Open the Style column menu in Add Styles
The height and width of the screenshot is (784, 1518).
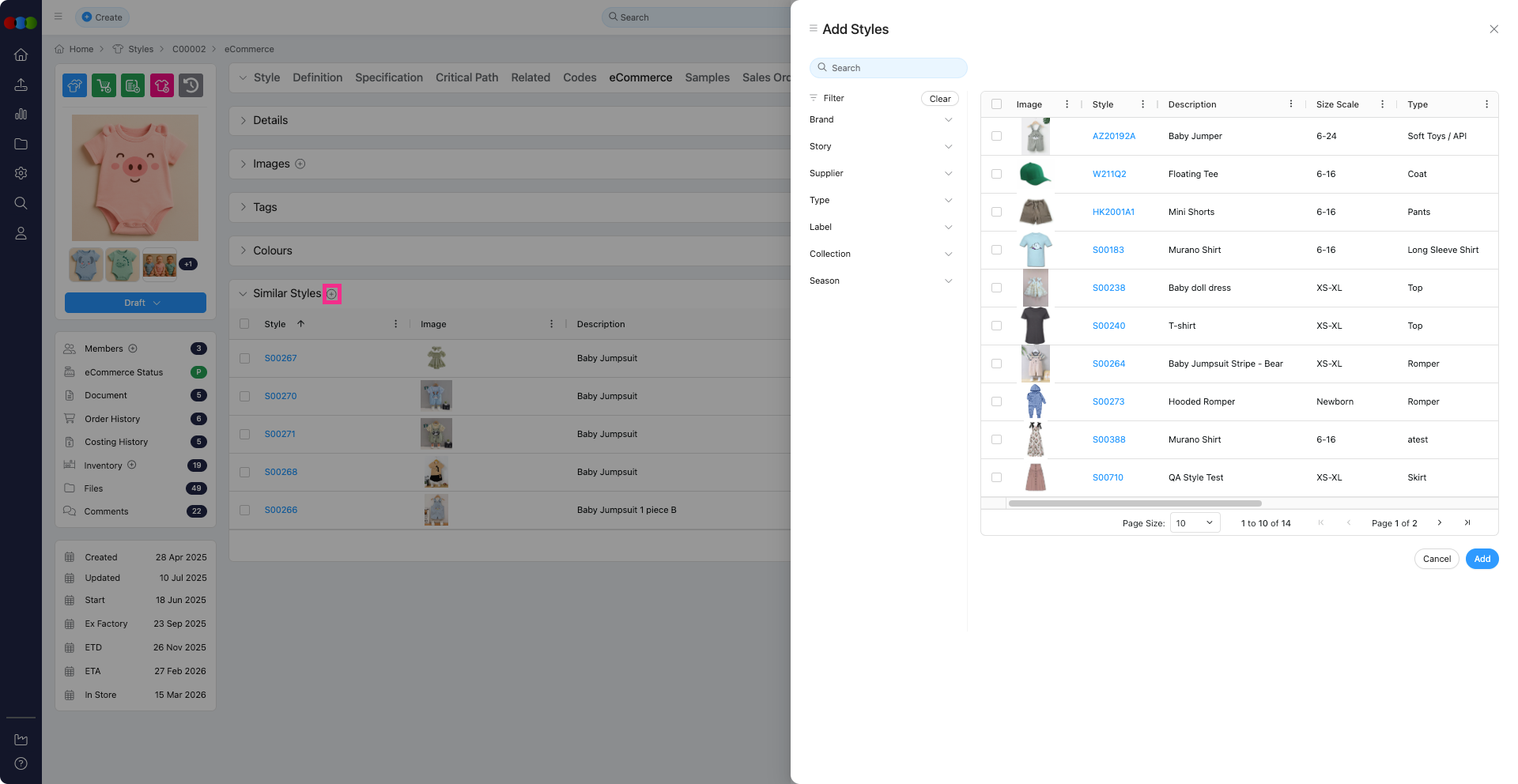[x=1142, y=104]
